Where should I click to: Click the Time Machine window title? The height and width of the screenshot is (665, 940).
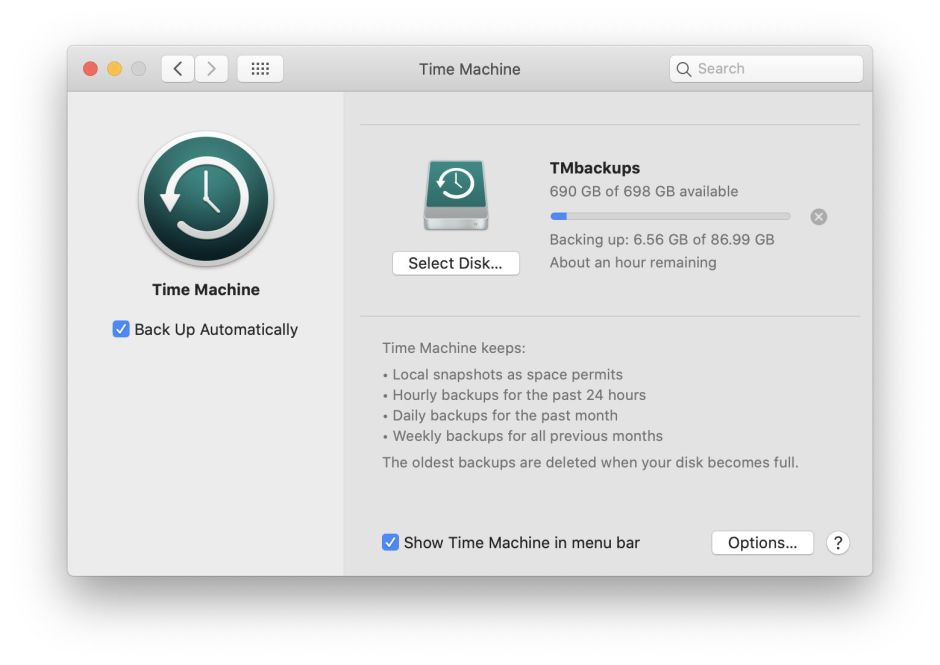(x=469, y=69)
